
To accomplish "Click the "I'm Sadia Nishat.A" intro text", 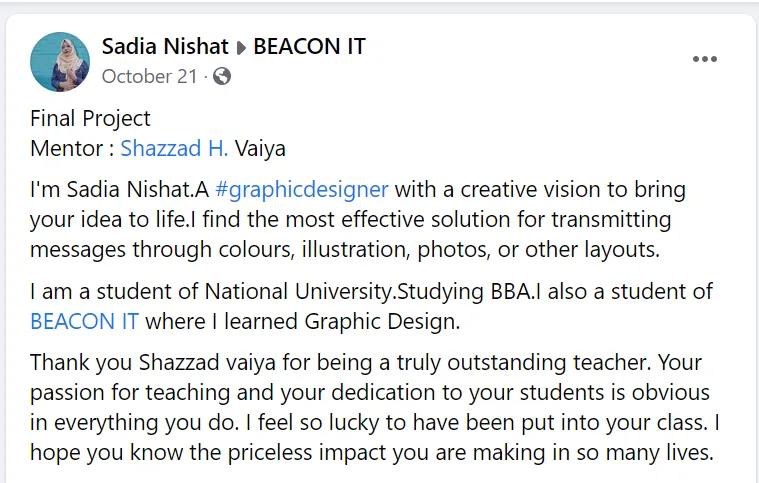I will 118,189.
